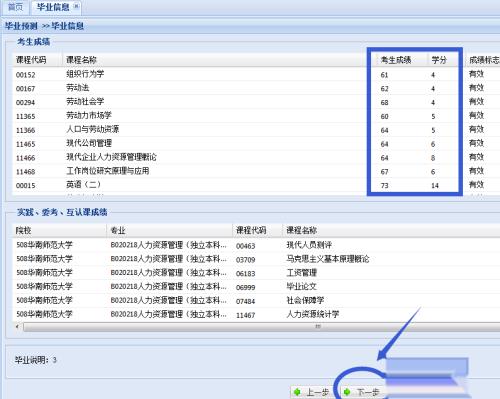The height and width of the screenshot is (399, 500).
Task: Click the 下一步 button
Action: (363, 392)
